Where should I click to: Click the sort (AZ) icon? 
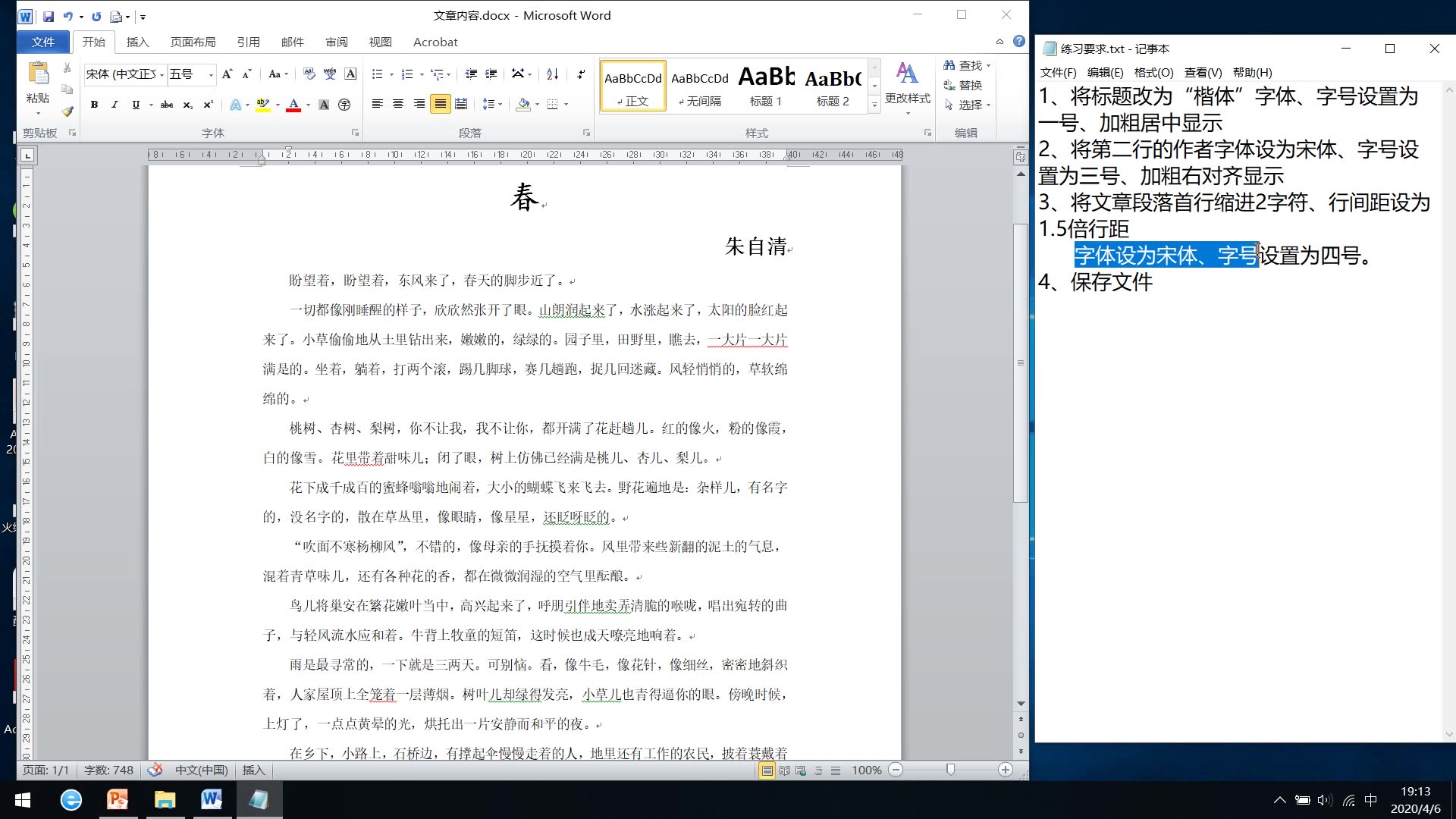pos(552,75)
